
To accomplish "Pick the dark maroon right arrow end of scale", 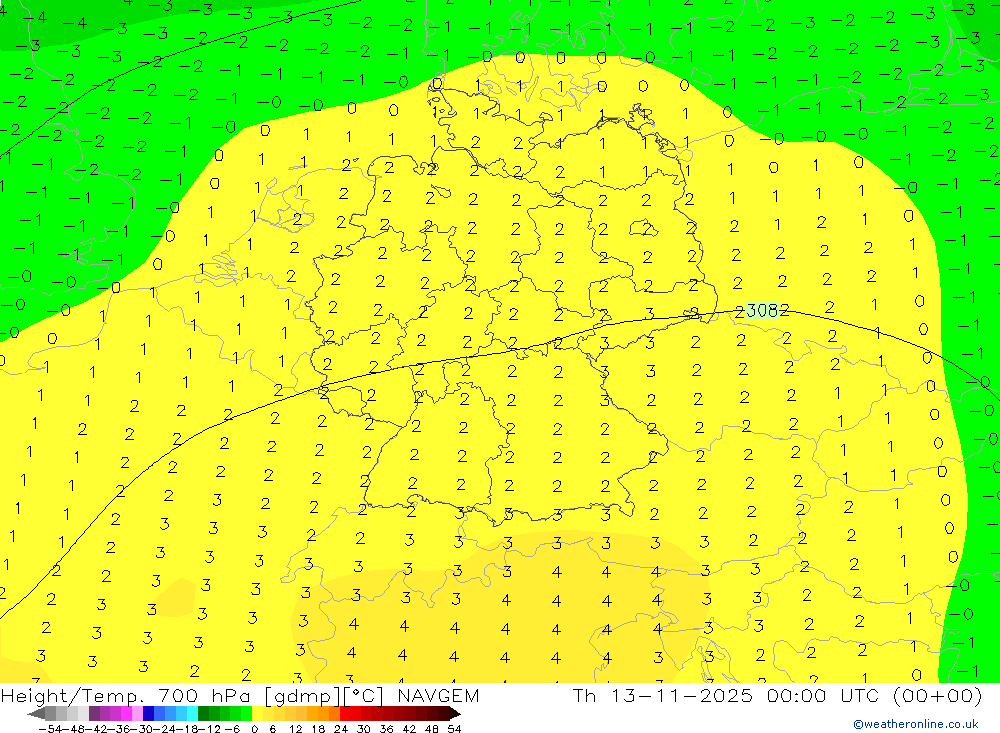I will tap(455, 713).
